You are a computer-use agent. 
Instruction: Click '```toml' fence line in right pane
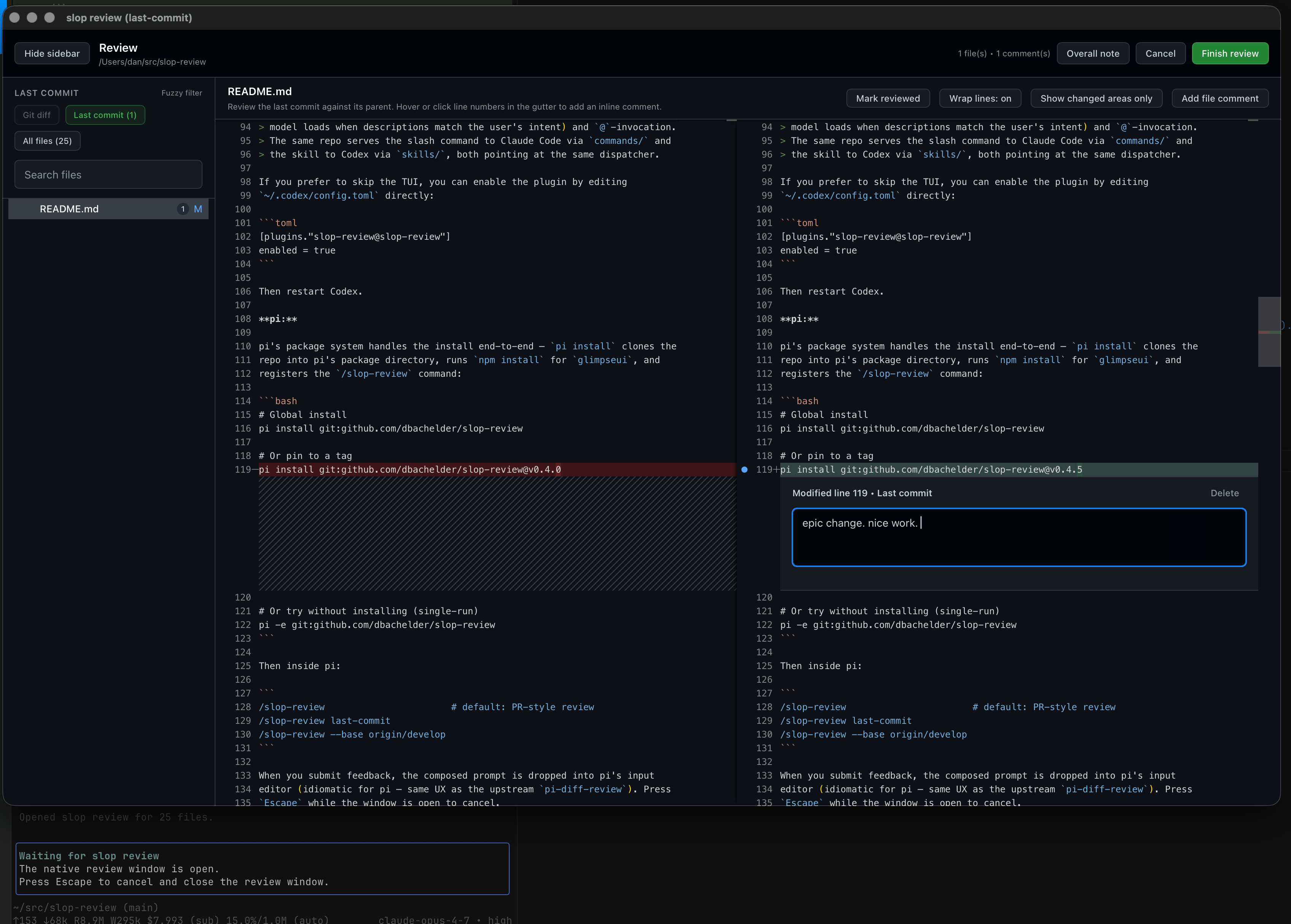point(799,223)
